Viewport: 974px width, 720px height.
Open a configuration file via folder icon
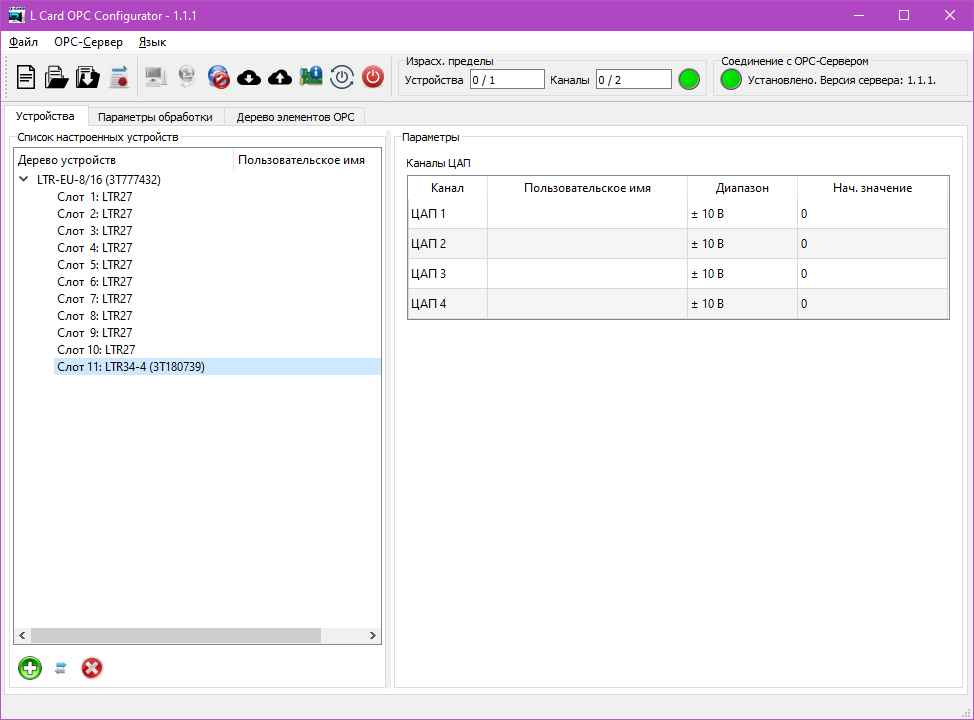[57, 78]
